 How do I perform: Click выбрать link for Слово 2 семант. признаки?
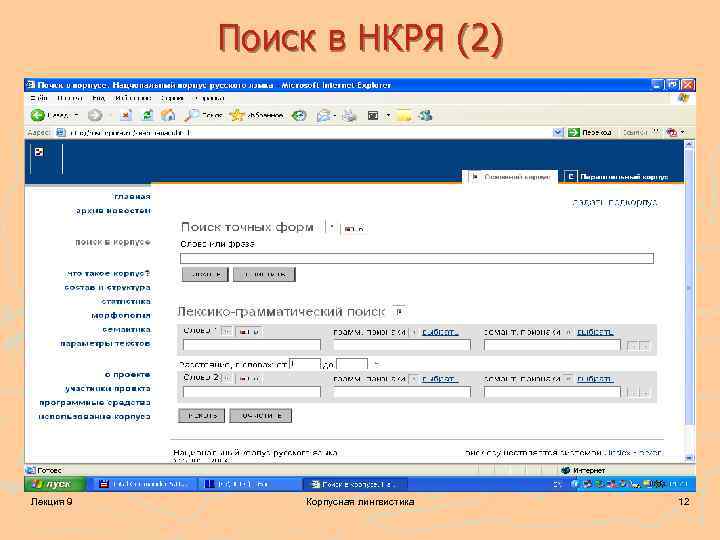(595, 379)
